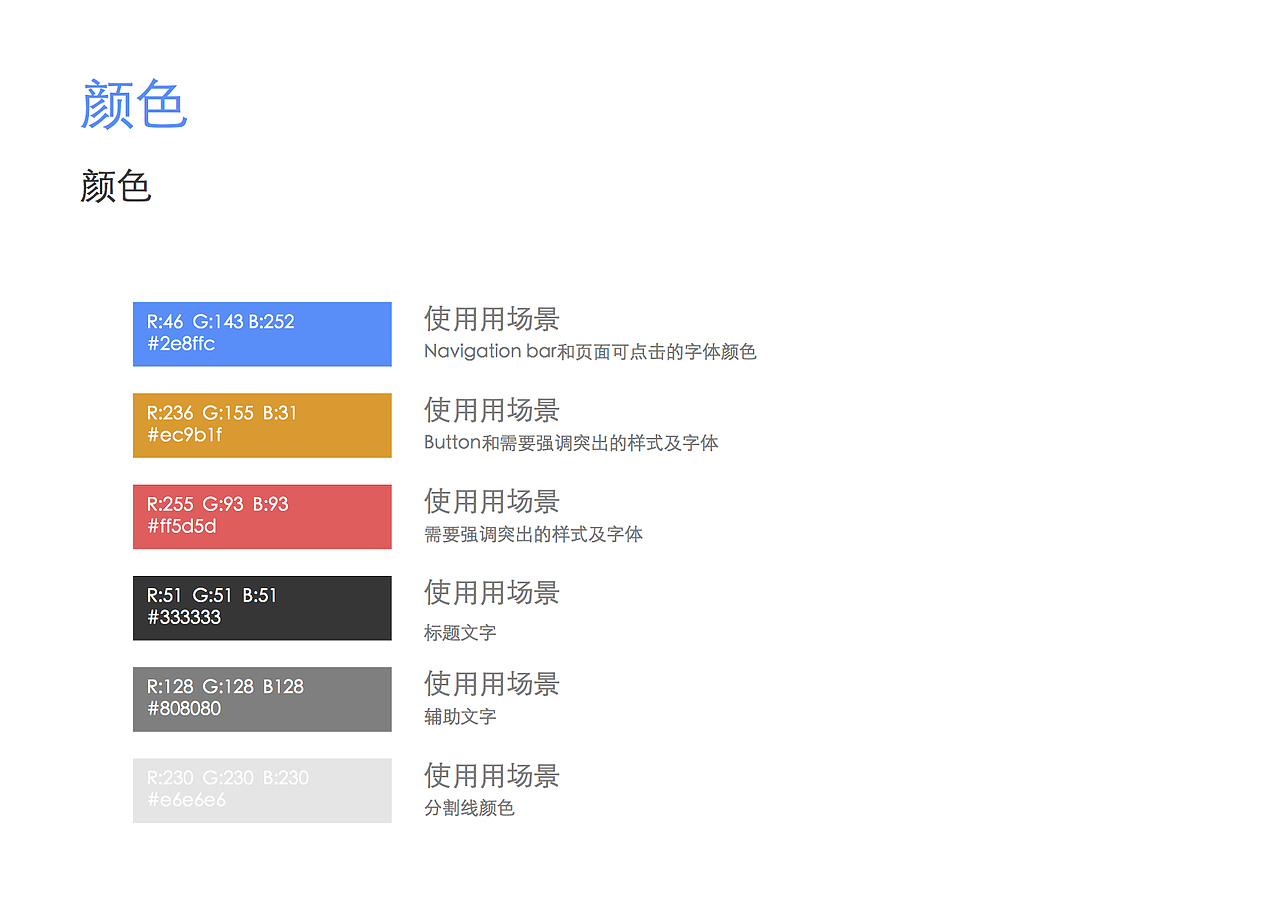1280x905 pixels.
Task: Click the red #ff5d5d color swatch
Action: [262, 516]
